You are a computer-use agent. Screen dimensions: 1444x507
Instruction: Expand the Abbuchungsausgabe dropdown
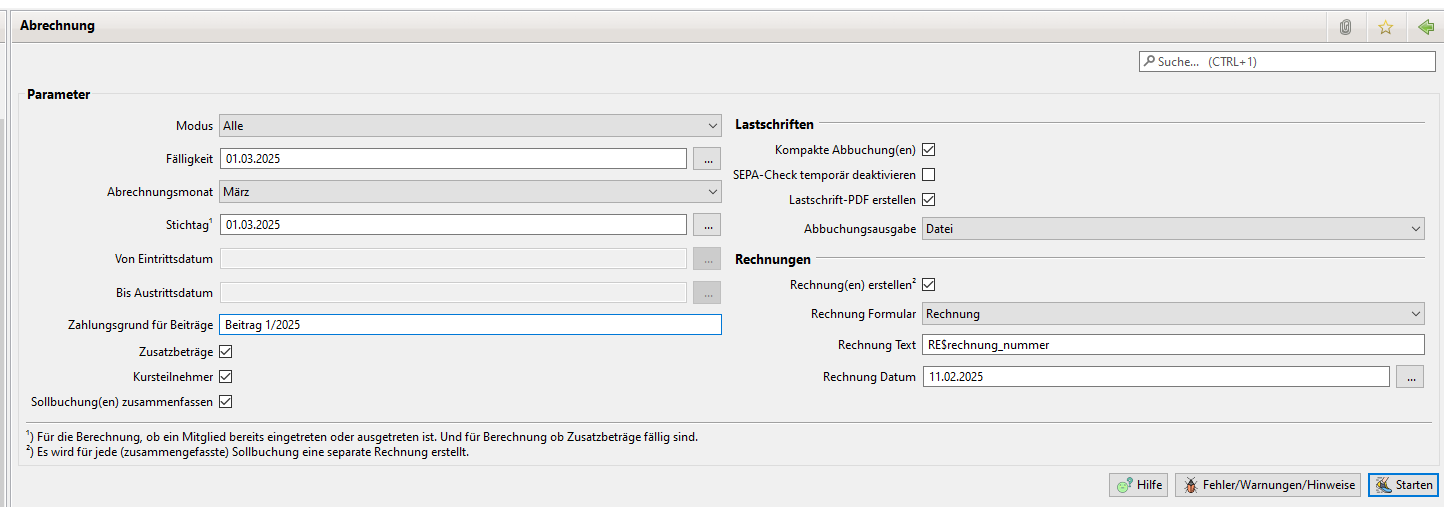(x=1172, y=229)
